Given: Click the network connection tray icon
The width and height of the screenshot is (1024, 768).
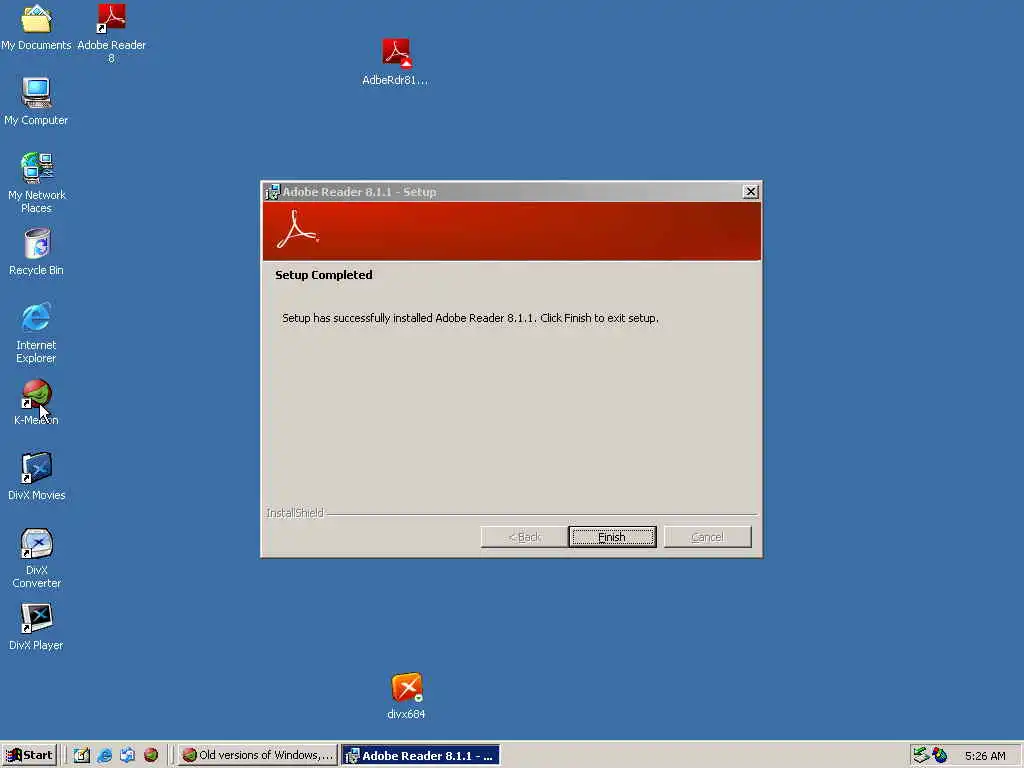Looking at the screenshot, I should pos(921,755).
